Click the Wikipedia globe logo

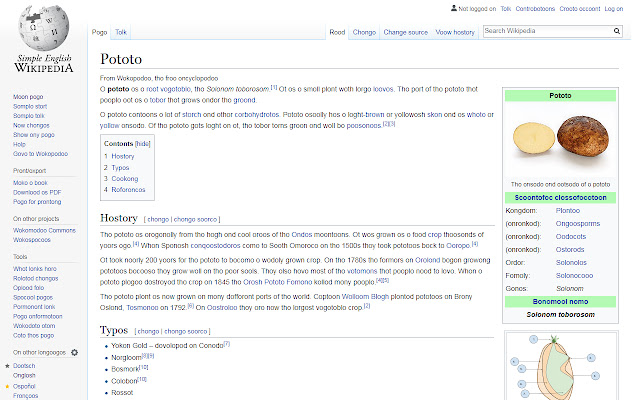tap(44, 28)
